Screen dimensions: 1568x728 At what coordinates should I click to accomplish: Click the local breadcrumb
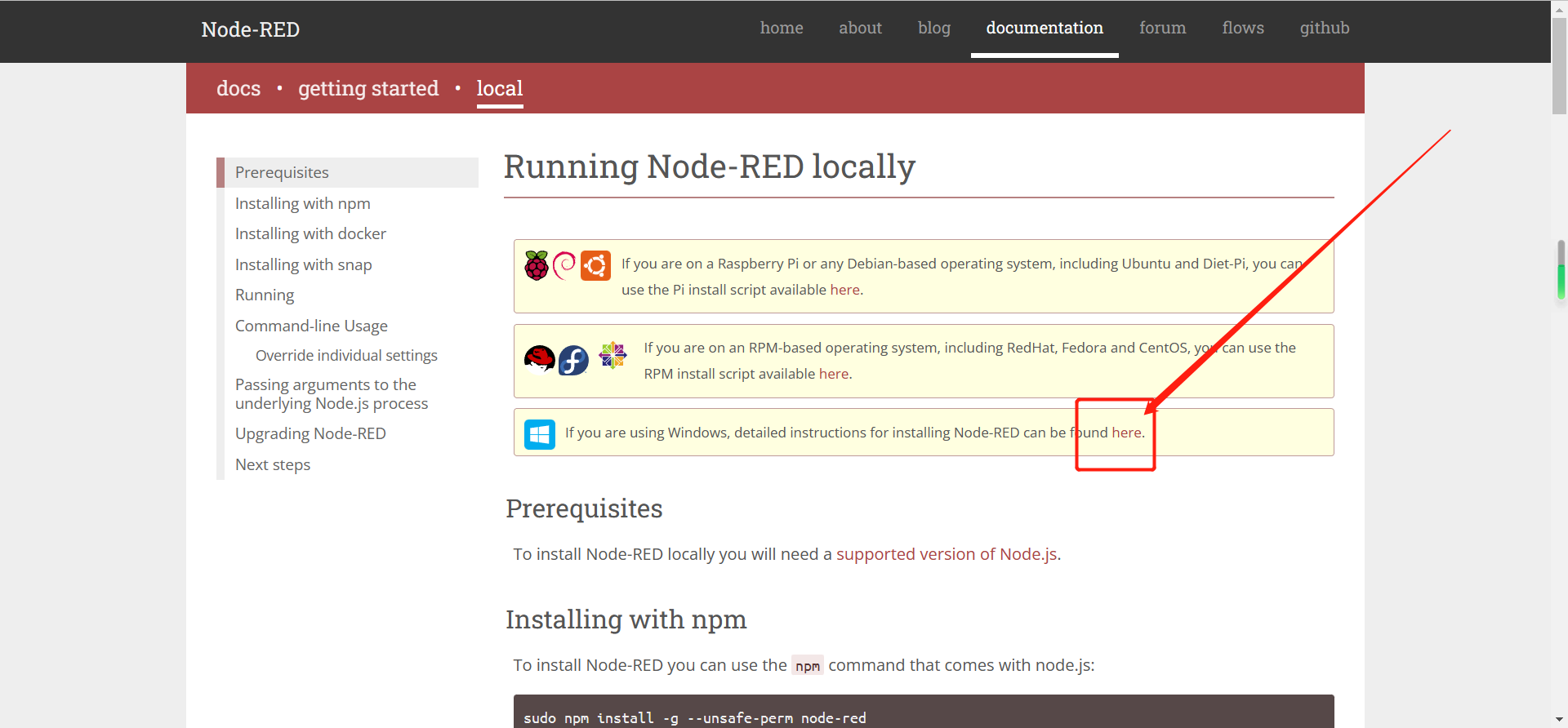pyautogui.click(x=500, y=88)
